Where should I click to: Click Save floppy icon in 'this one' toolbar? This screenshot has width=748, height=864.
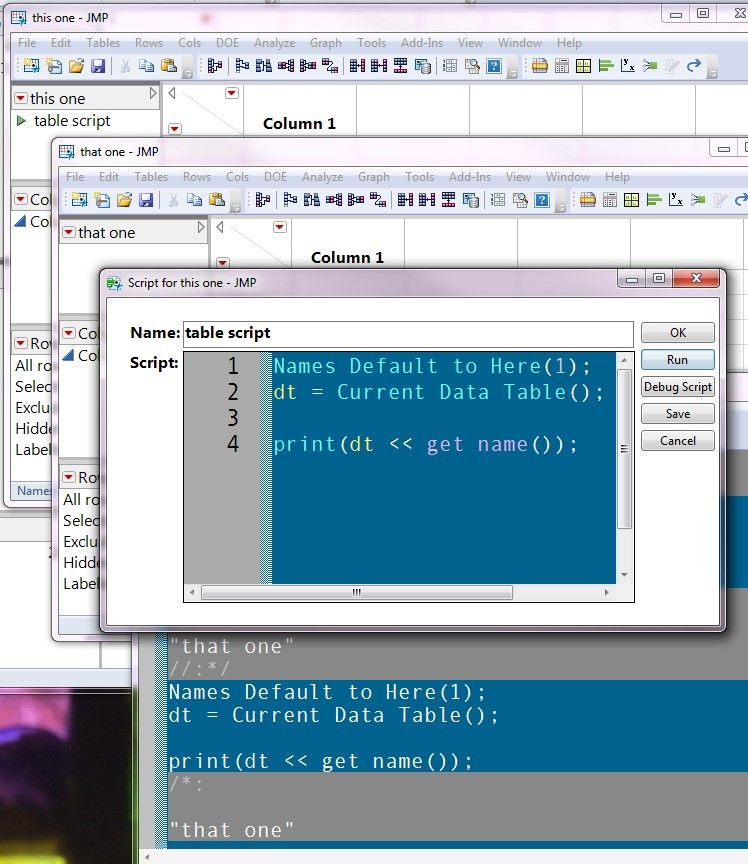[98, 66]
